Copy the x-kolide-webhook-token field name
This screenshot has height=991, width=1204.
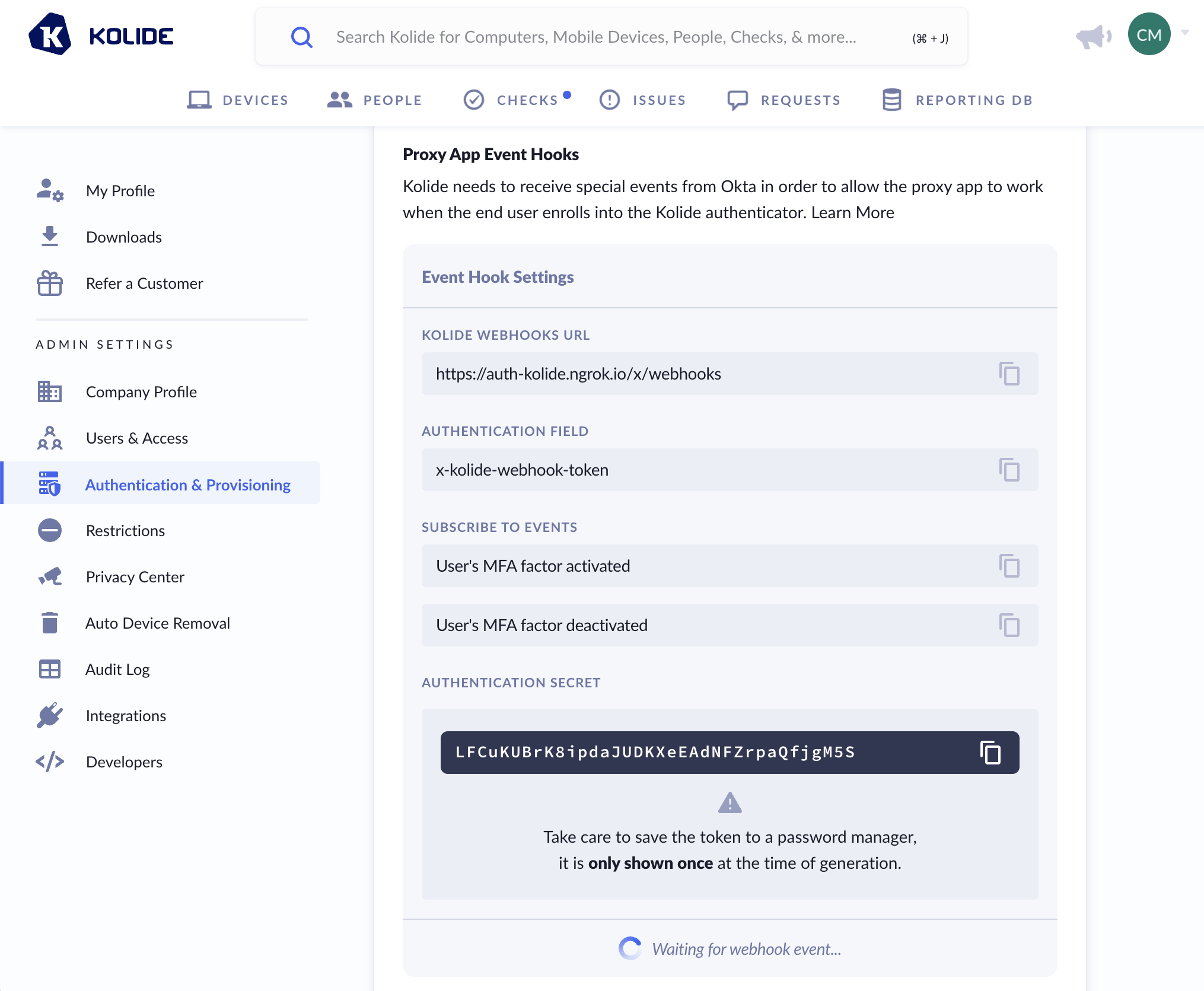click(x=1009, y=470)
